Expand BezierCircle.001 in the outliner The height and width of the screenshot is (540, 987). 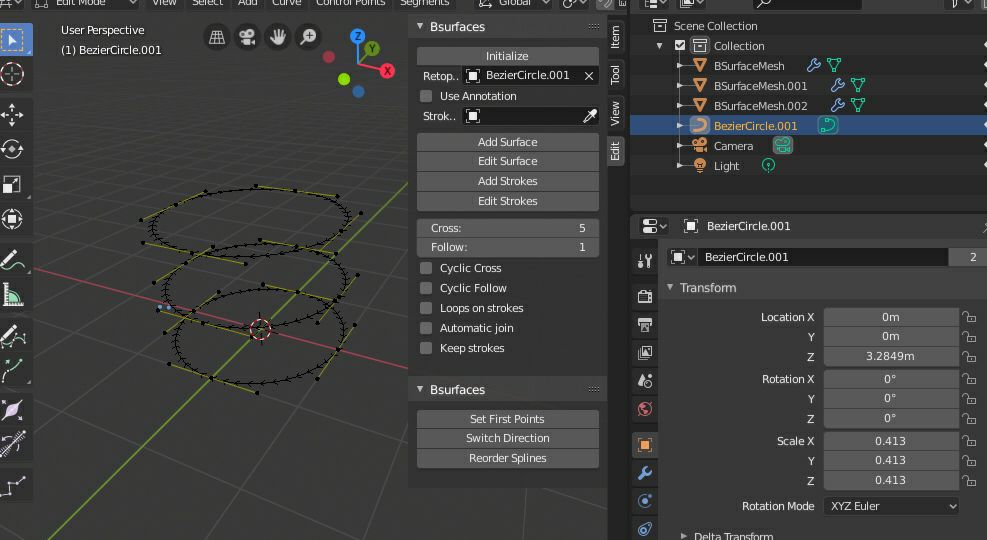tap(680, 126)
